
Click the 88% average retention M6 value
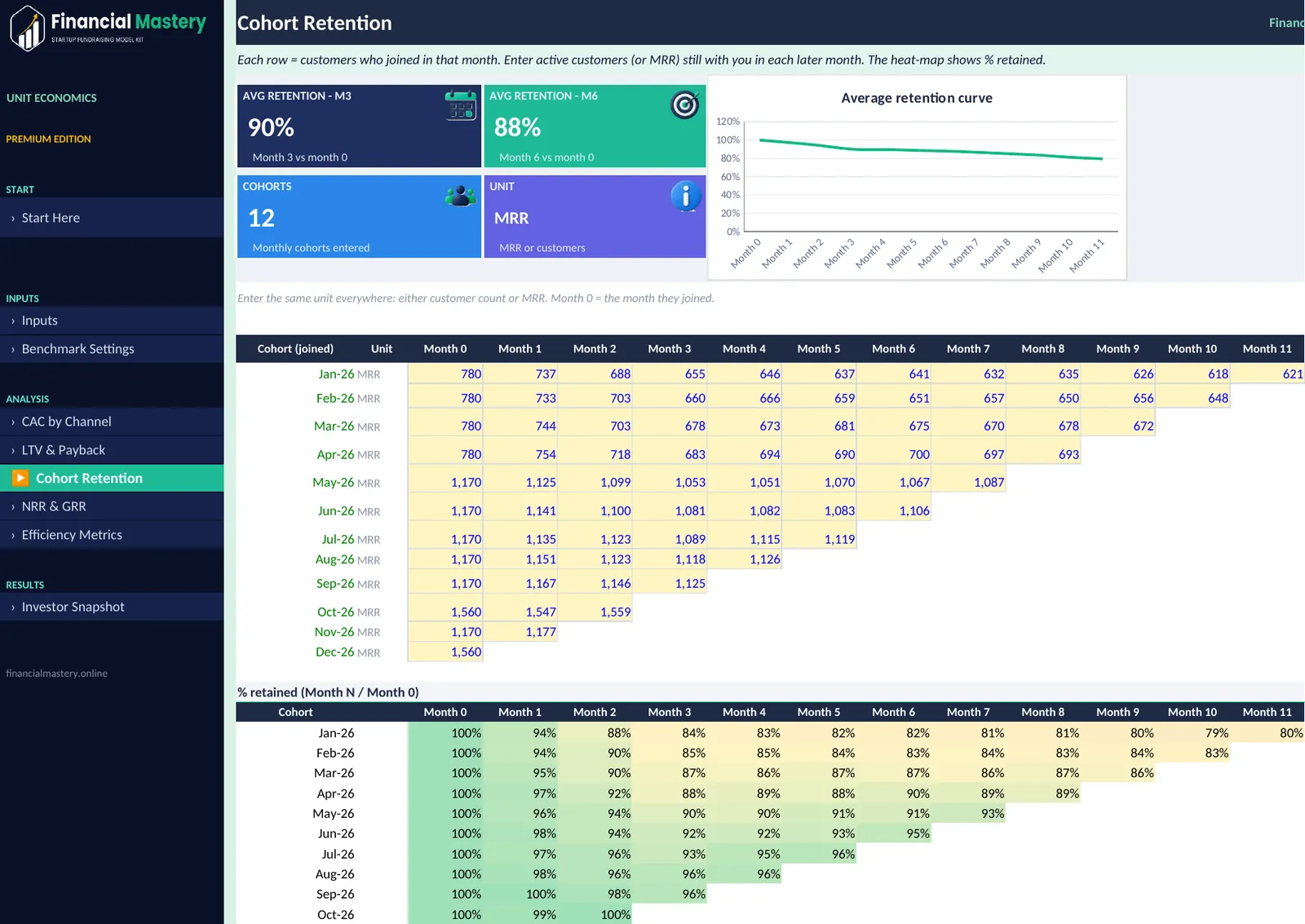517,127
